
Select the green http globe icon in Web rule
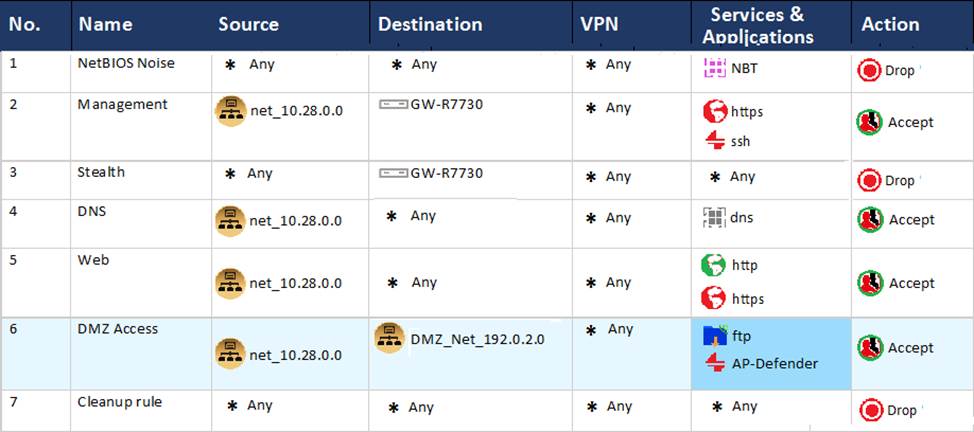click(x=714, y=265)
